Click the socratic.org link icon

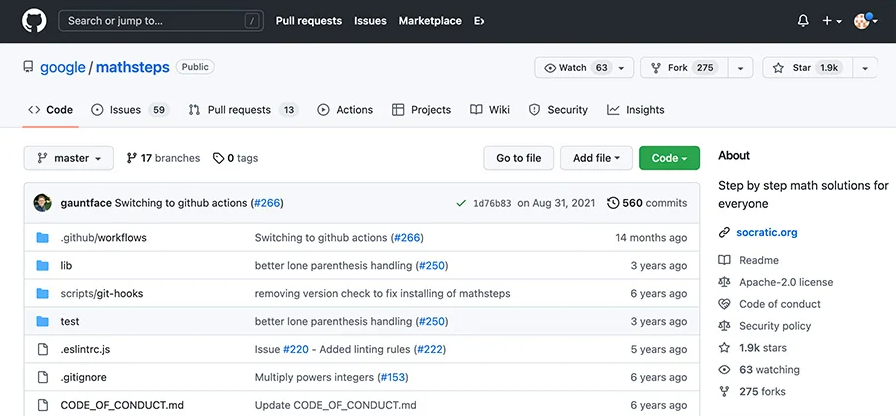[724, 233]
